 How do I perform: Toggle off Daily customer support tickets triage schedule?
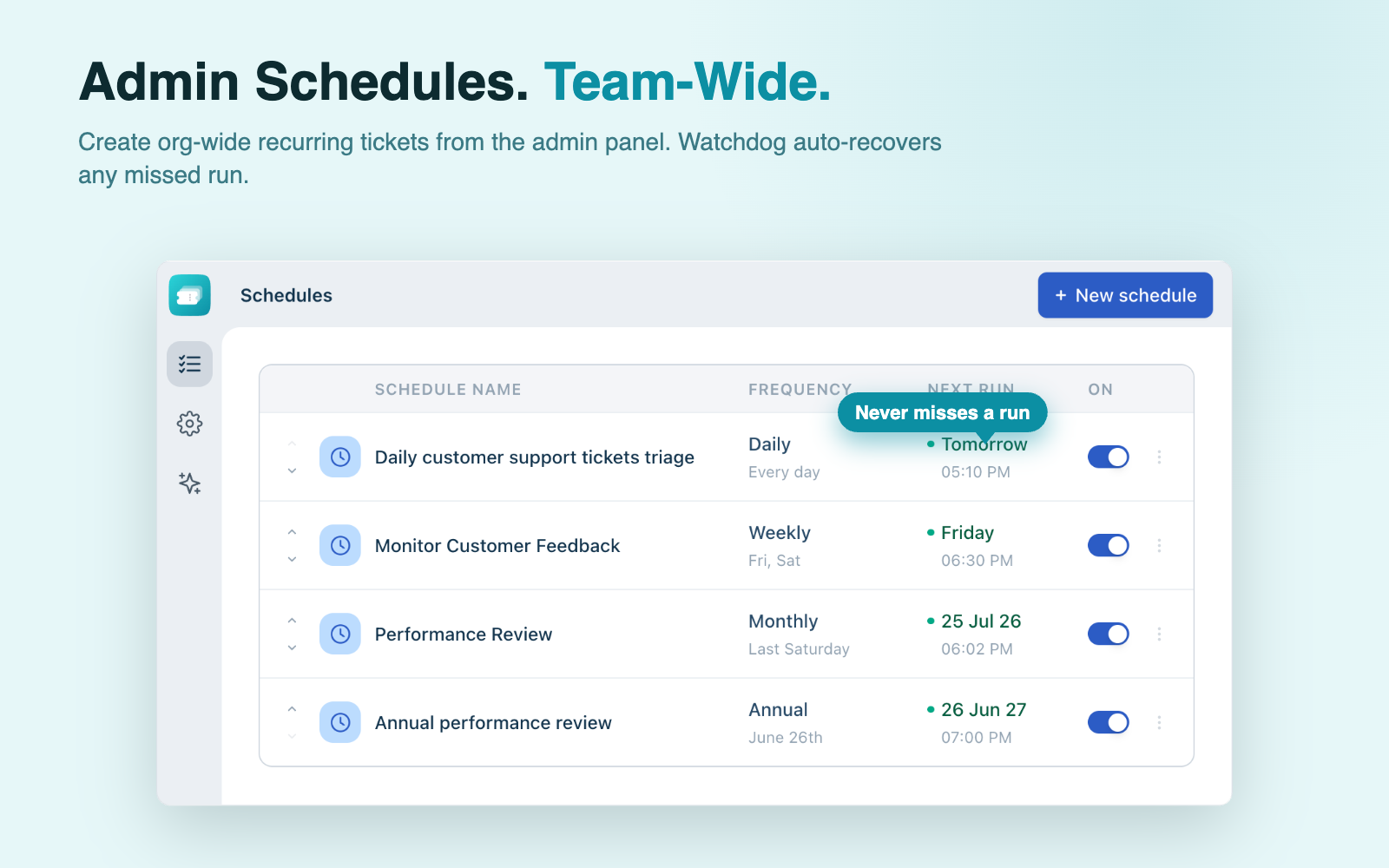(1109, 457)
